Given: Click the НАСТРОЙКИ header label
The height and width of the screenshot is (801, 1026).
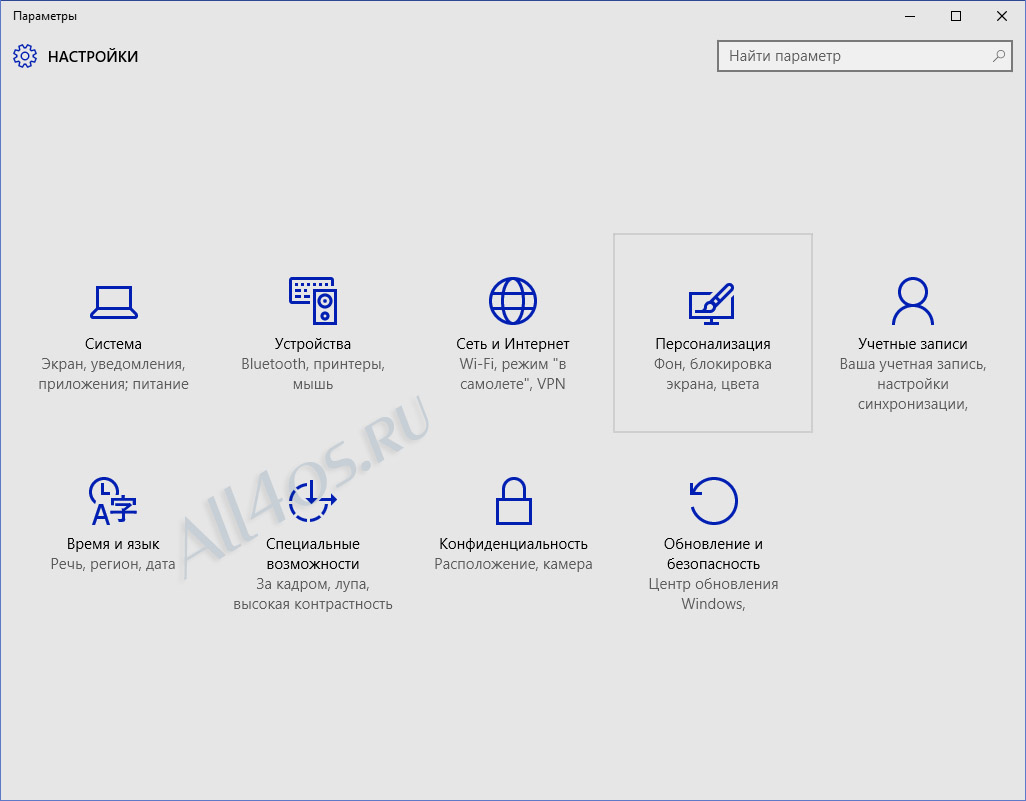Looking at the screenshot, I should [93, 56].
